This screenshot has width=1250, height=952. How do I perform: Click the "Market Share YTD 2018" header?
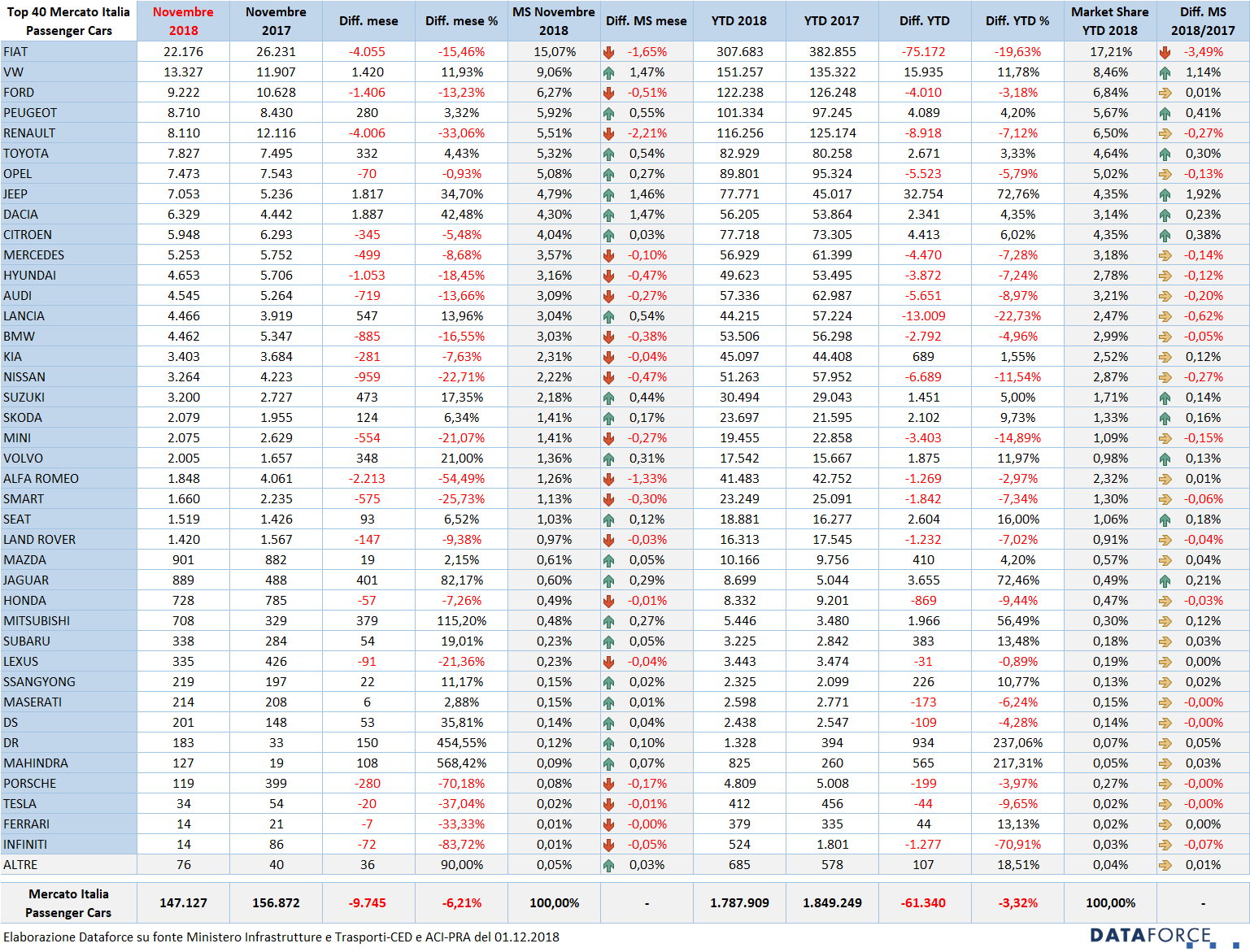pos(1110,21)
